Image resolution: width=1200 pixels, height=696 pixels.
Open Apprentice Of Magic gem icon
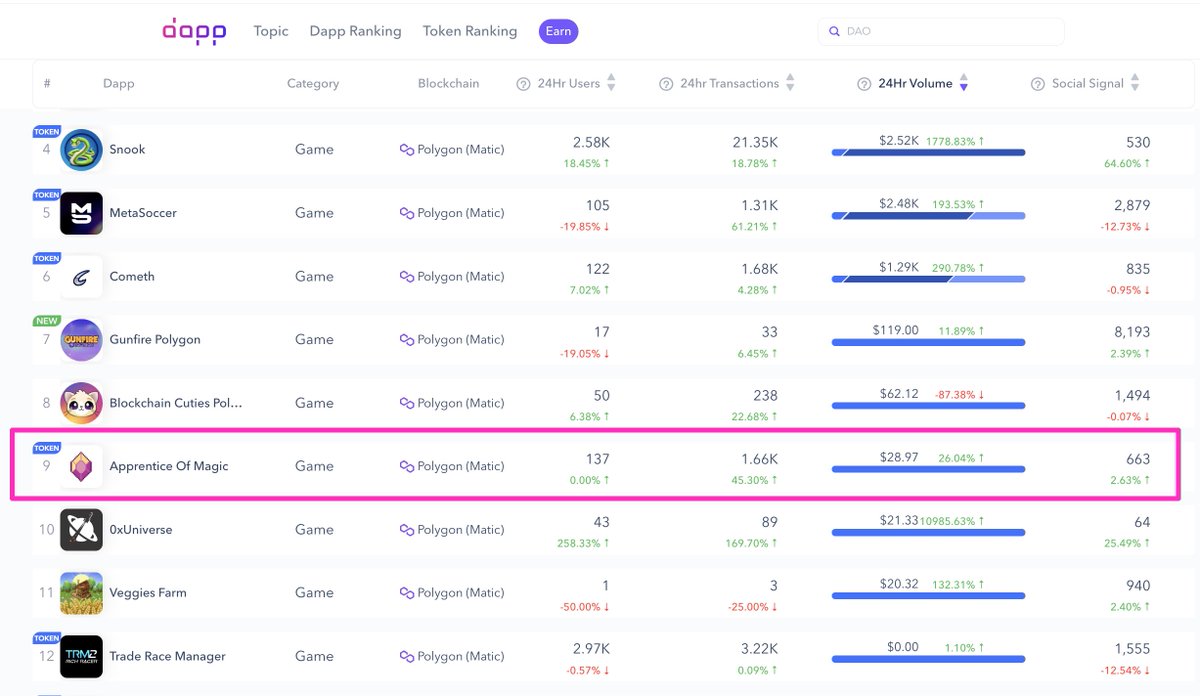(x=81, y=466)
